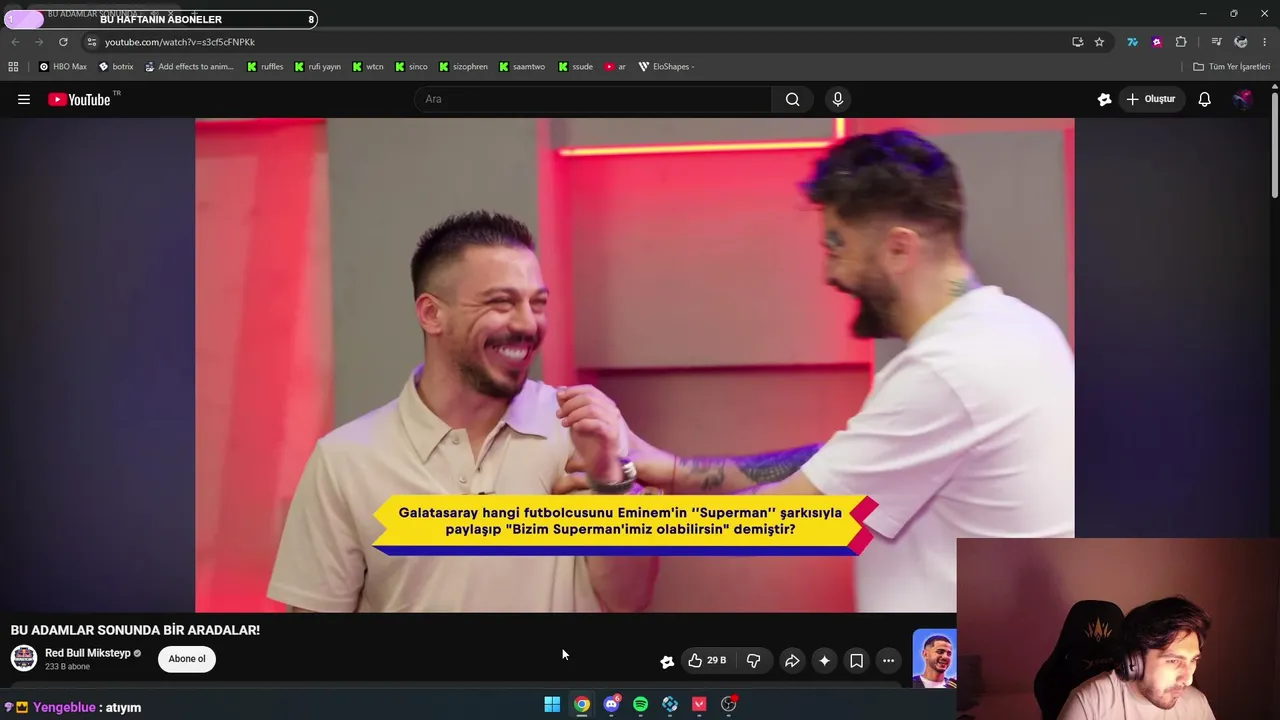
Task: Open the Chrome apps grid in bookmarks bar
Action: 13,67
